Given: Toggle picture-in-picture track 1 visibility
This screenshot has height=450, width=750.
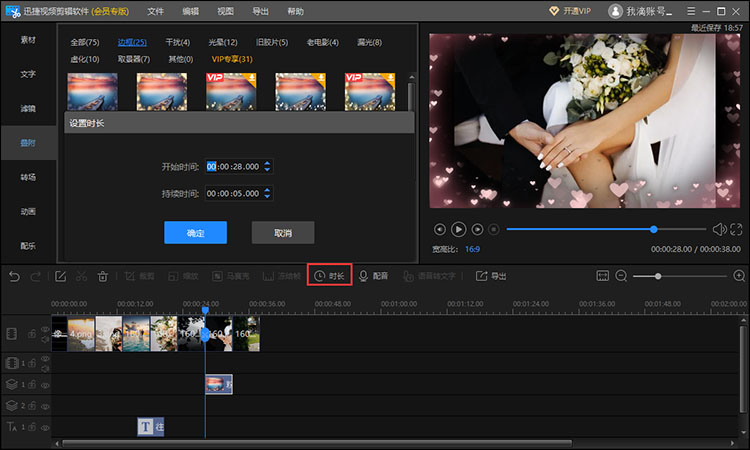Looking at the screenshot, I should click(x=45, y=359).
